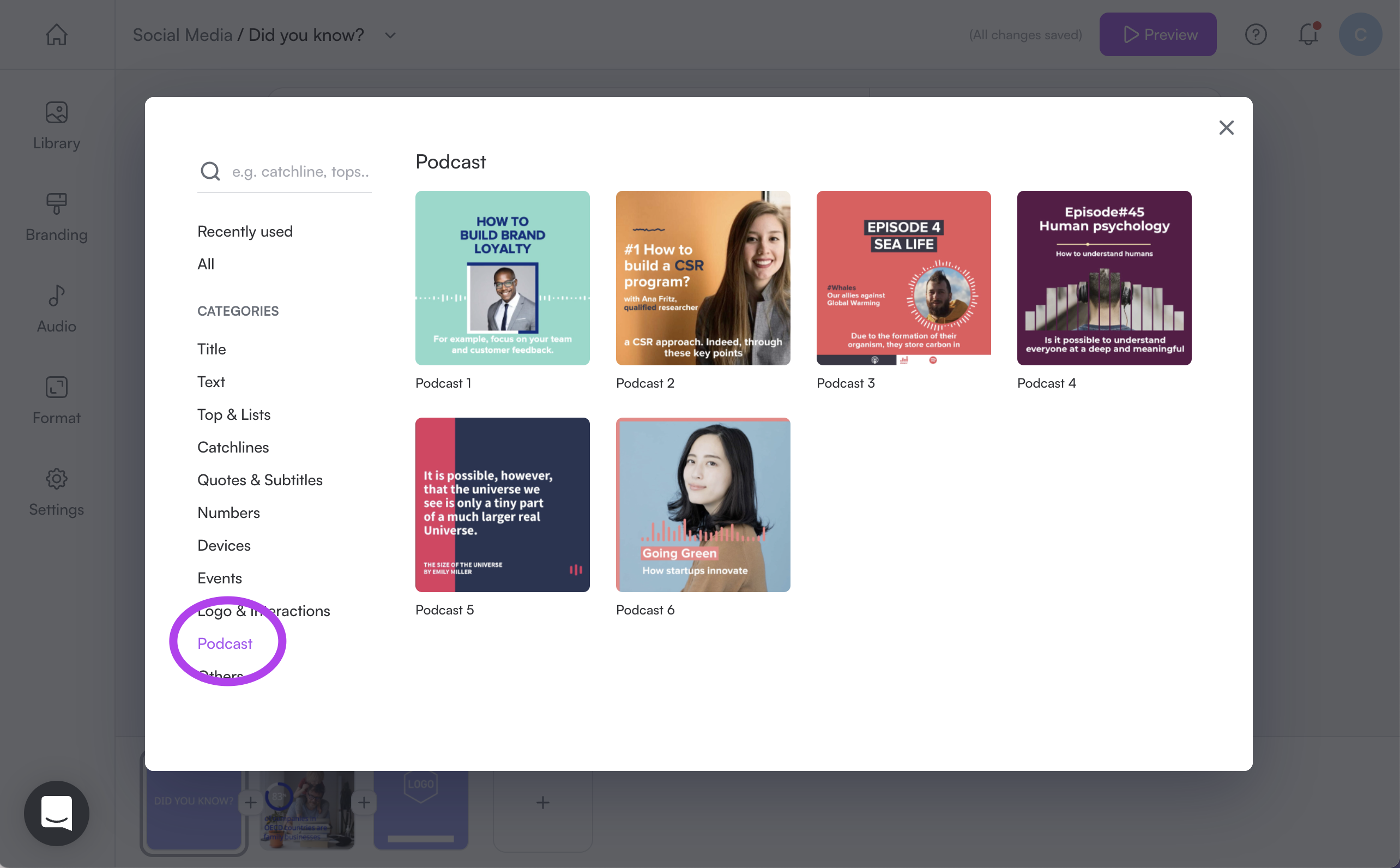Insert scene after the second slide
Image resolution: width=1400 pixels, height=868 pixels.
click(x=364, y=802)
